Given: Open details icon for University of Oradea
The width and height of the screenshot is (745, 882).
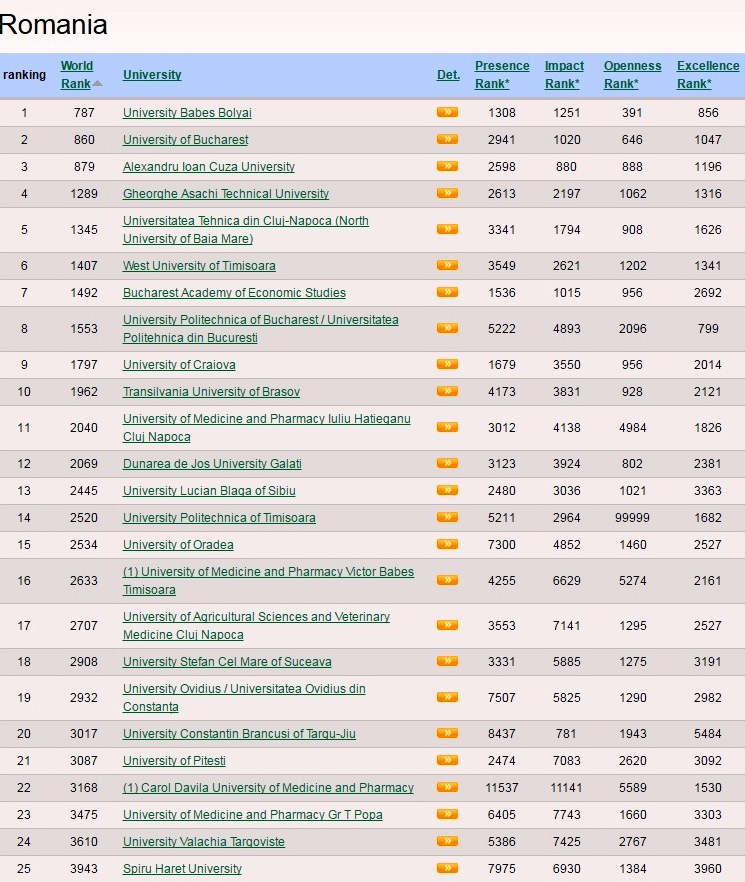Looking at the screenshot, I should click(x=447, y=544).
